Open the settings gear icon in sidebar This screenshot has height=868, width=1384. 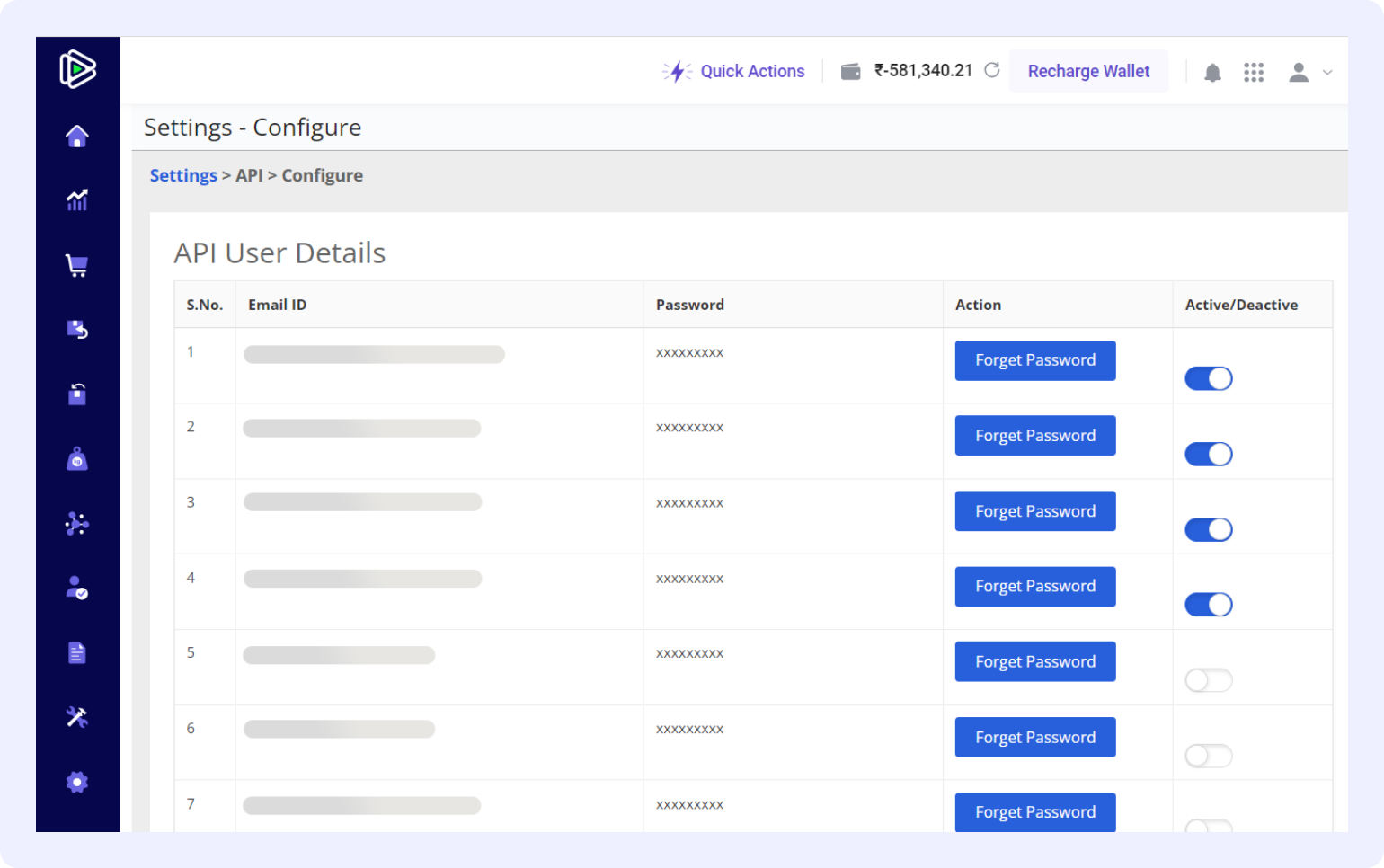tap(77, 782)
